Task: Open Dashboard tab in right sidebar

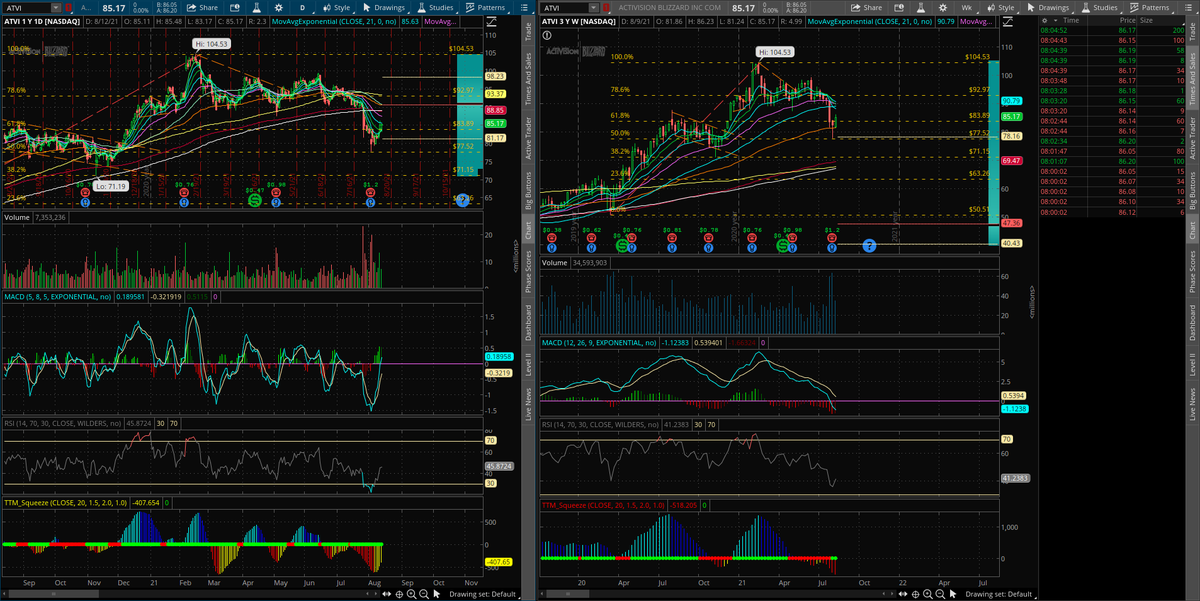Action: click(x=1192, y=323)
